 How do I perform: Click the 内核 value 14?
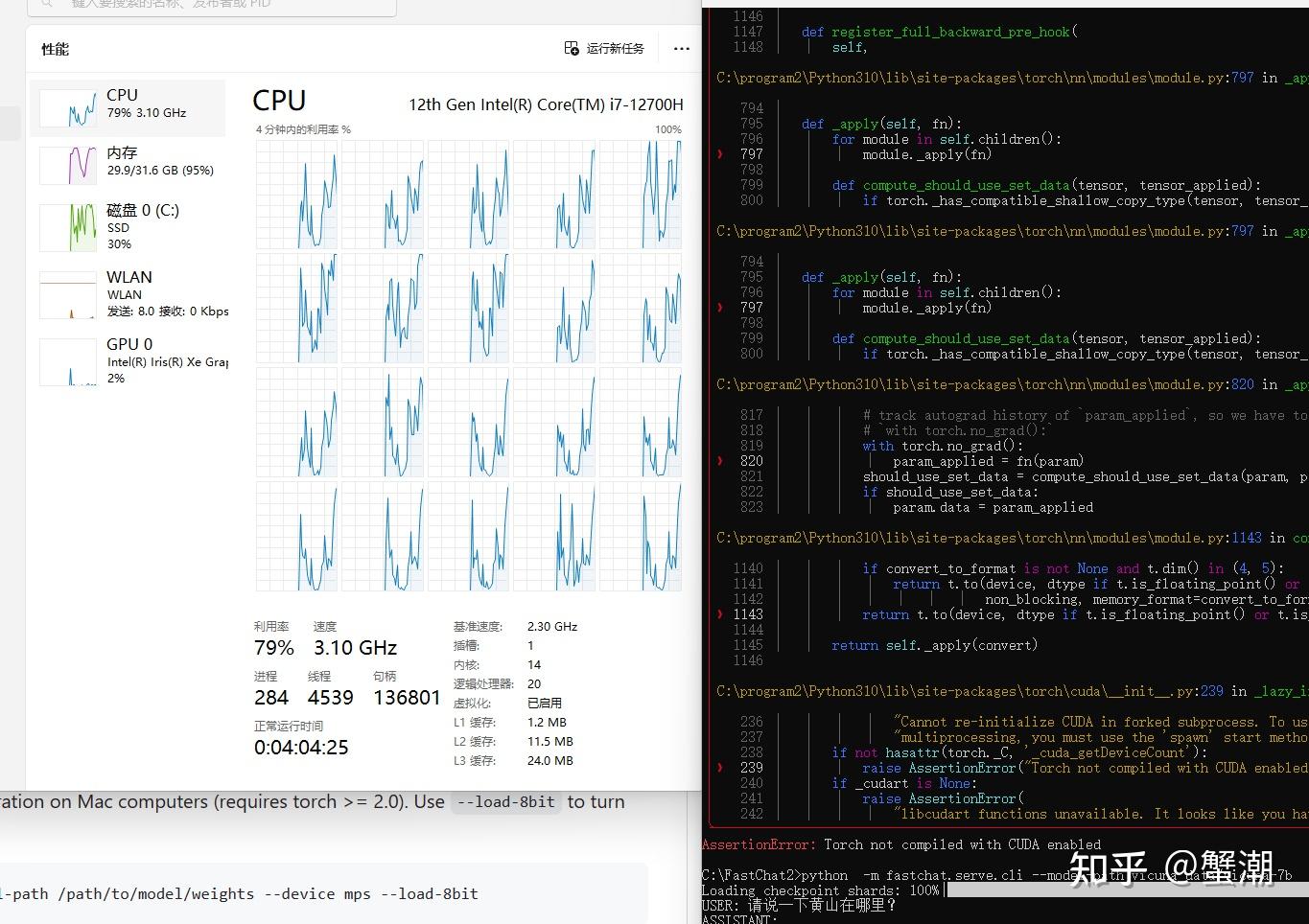point(534,665)
